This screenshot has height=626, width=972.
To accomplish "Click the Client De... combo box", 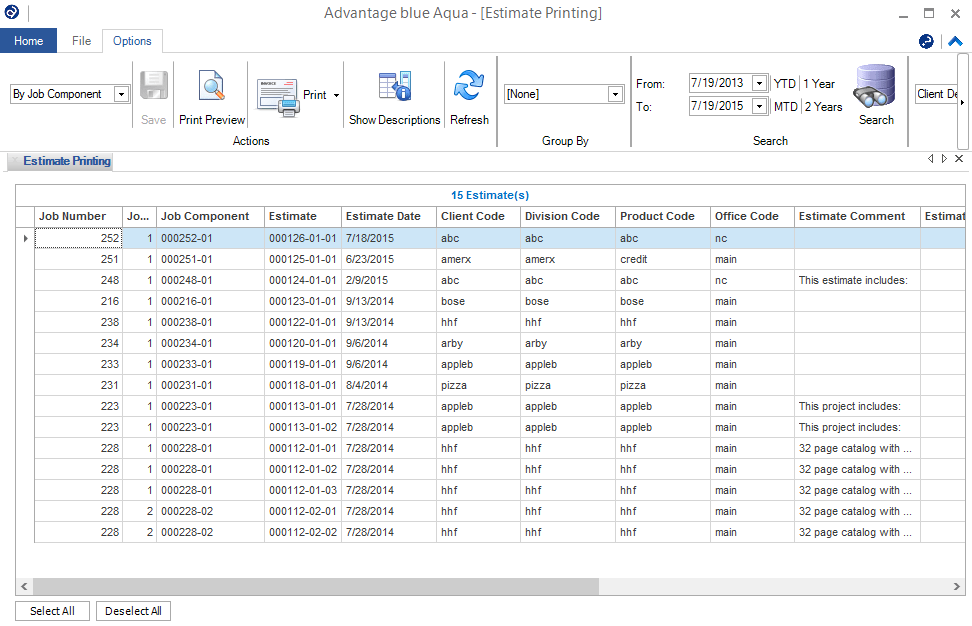I will pyautogui.click(x=937, y=94).
